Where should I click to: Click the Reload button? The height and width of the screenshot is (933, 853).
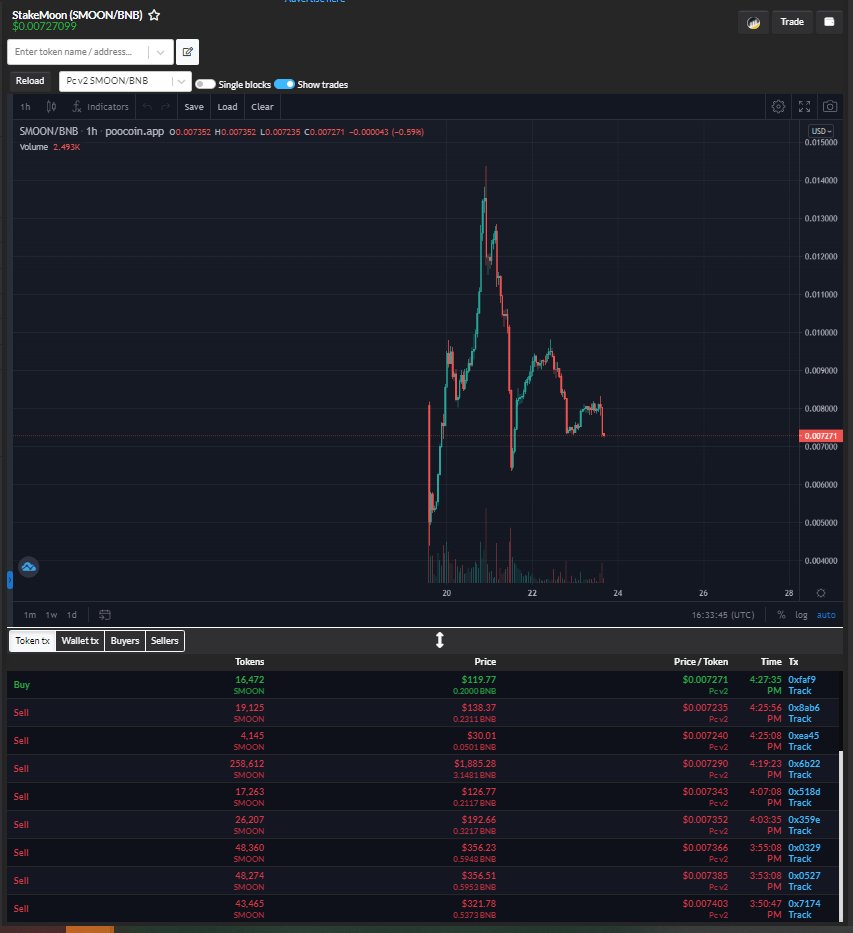coord(30,81)
